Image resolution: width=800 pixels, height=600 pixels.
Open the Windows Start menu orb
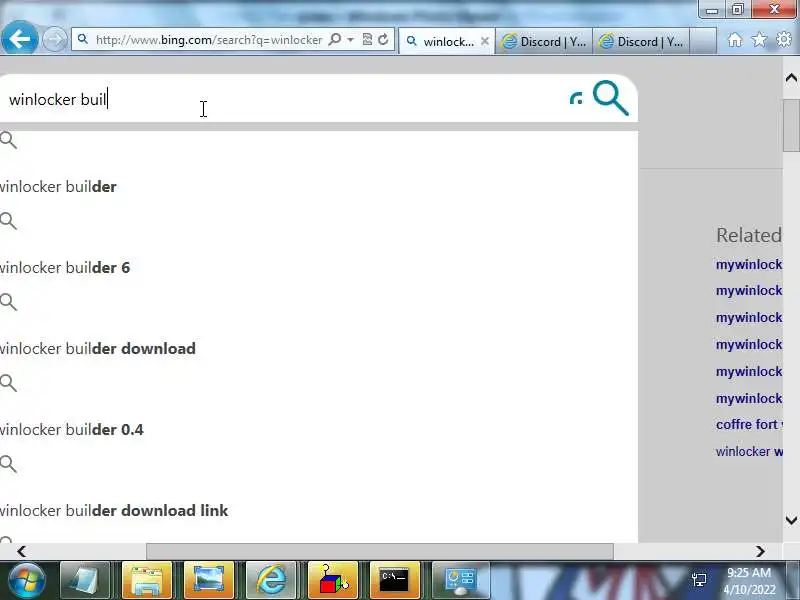pos(26,580)
